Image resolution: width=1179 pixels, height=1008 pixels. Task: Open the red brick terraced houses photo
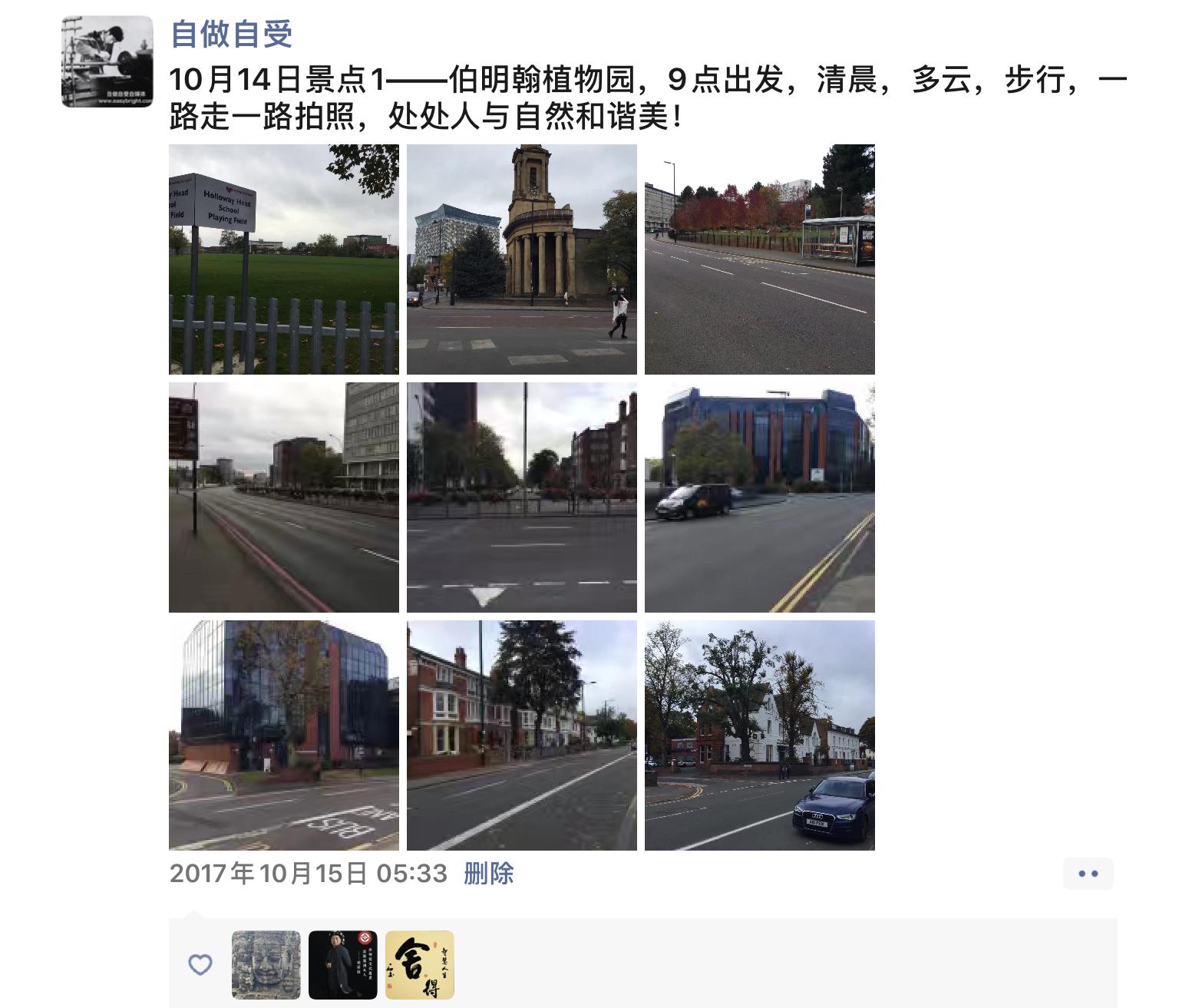[522, 735]
